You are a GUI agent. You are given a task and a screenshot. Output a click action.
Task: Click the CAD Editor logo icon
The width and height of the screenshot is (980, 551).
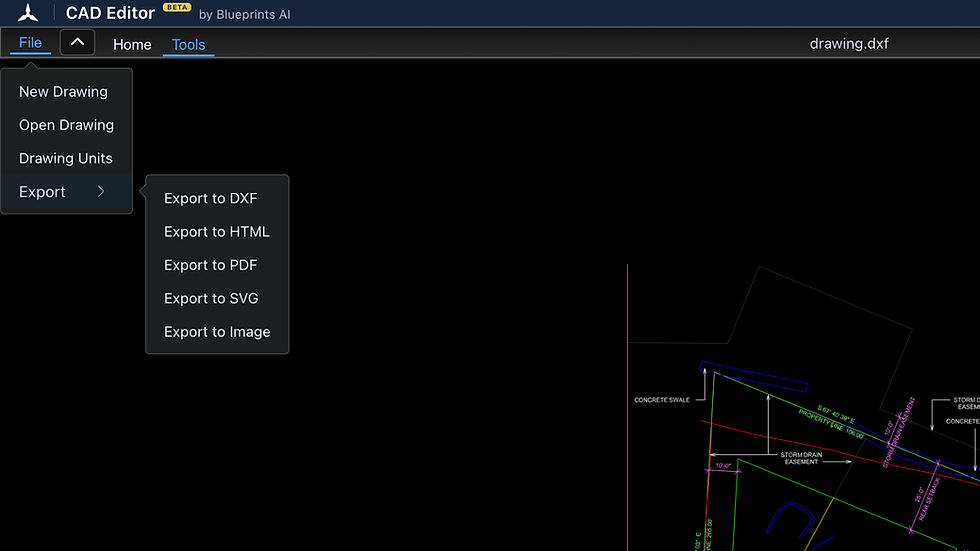[28, 12]
